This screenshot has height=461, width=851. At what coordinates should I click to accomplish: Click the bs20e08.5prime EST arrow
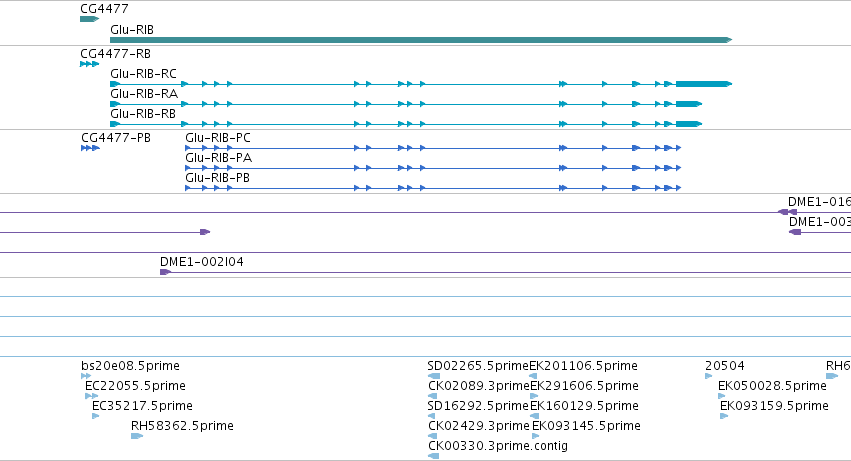pyautogui.click(x=86, y=376)
